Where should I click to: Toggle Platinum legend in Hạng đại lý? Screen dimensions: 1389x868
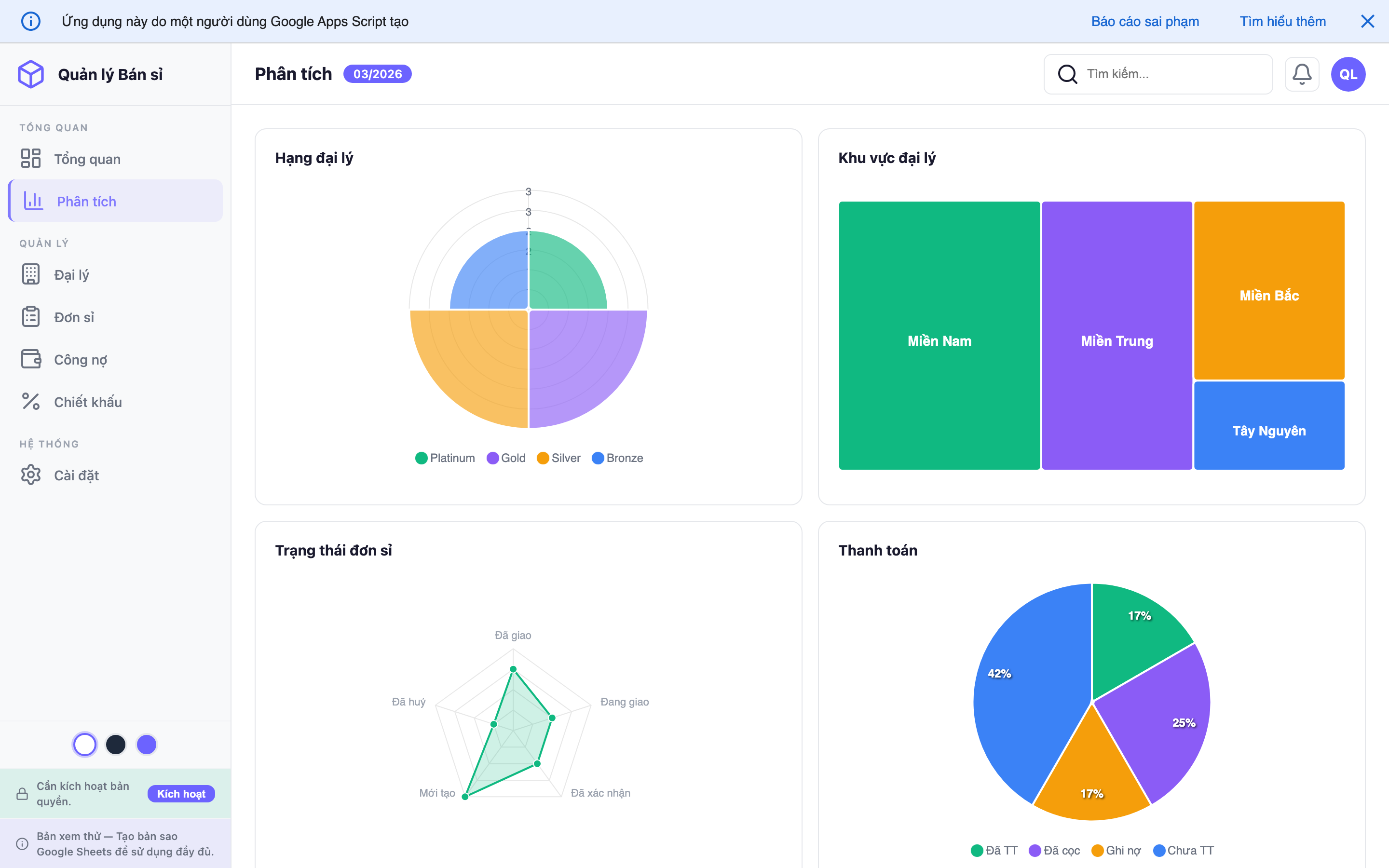point(445,458)
